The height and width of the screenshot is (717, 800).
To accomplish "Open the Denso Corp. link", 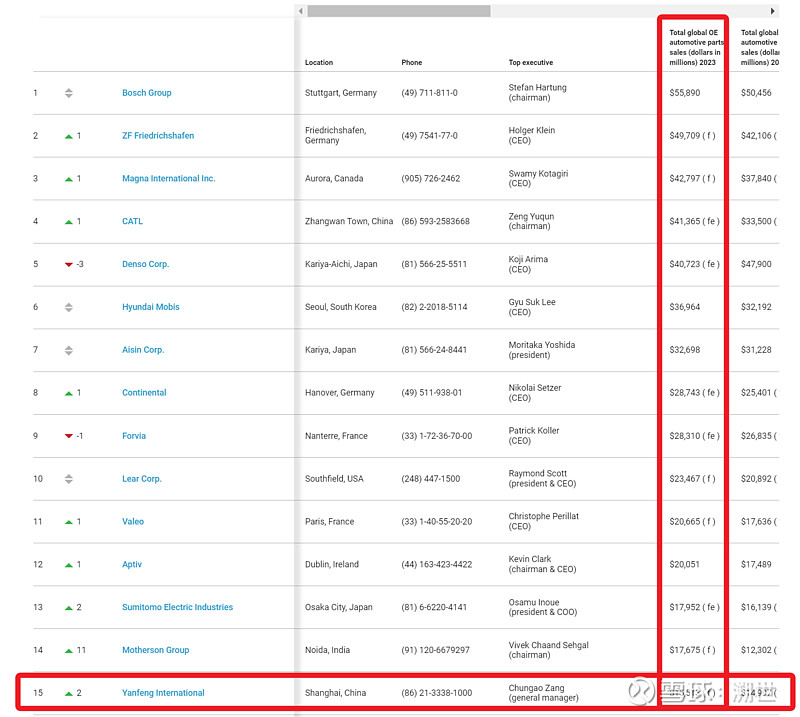I will 145,264.
